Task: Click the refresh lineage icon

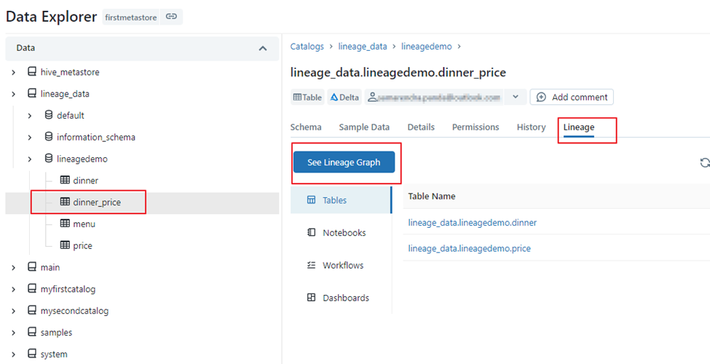Action: coord(705,163)
